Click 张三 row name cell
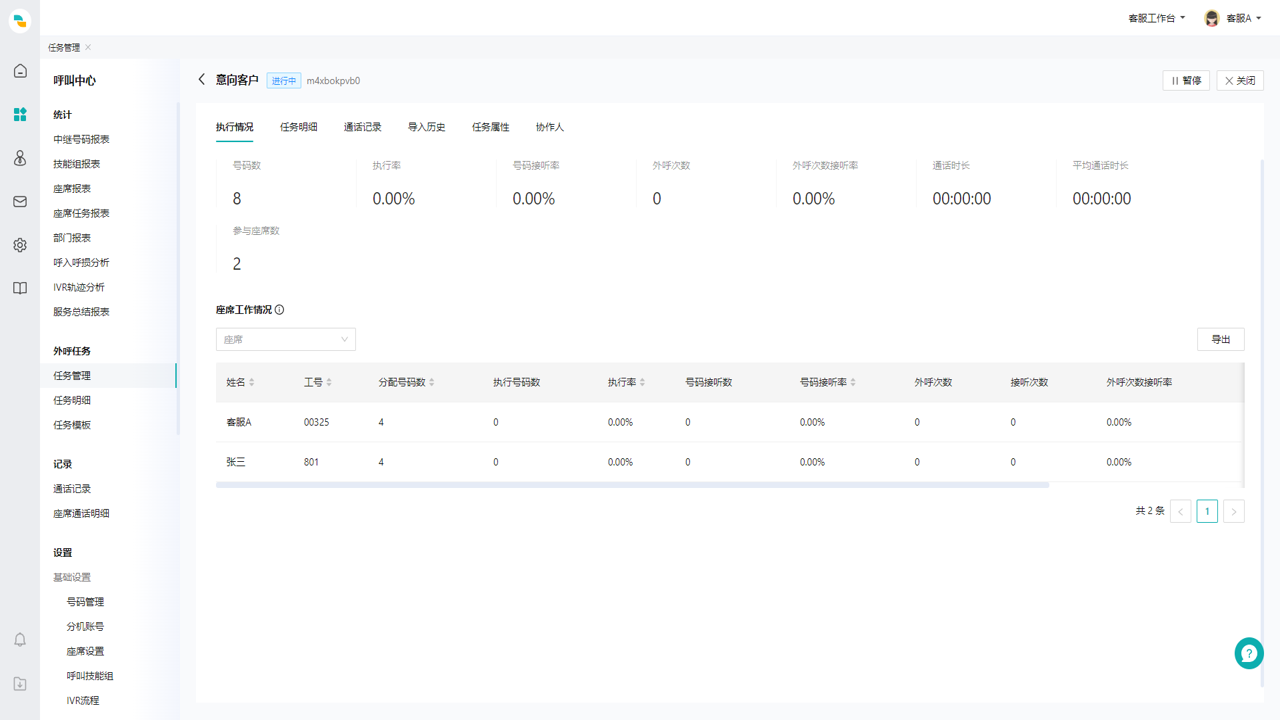 [236, 462]
